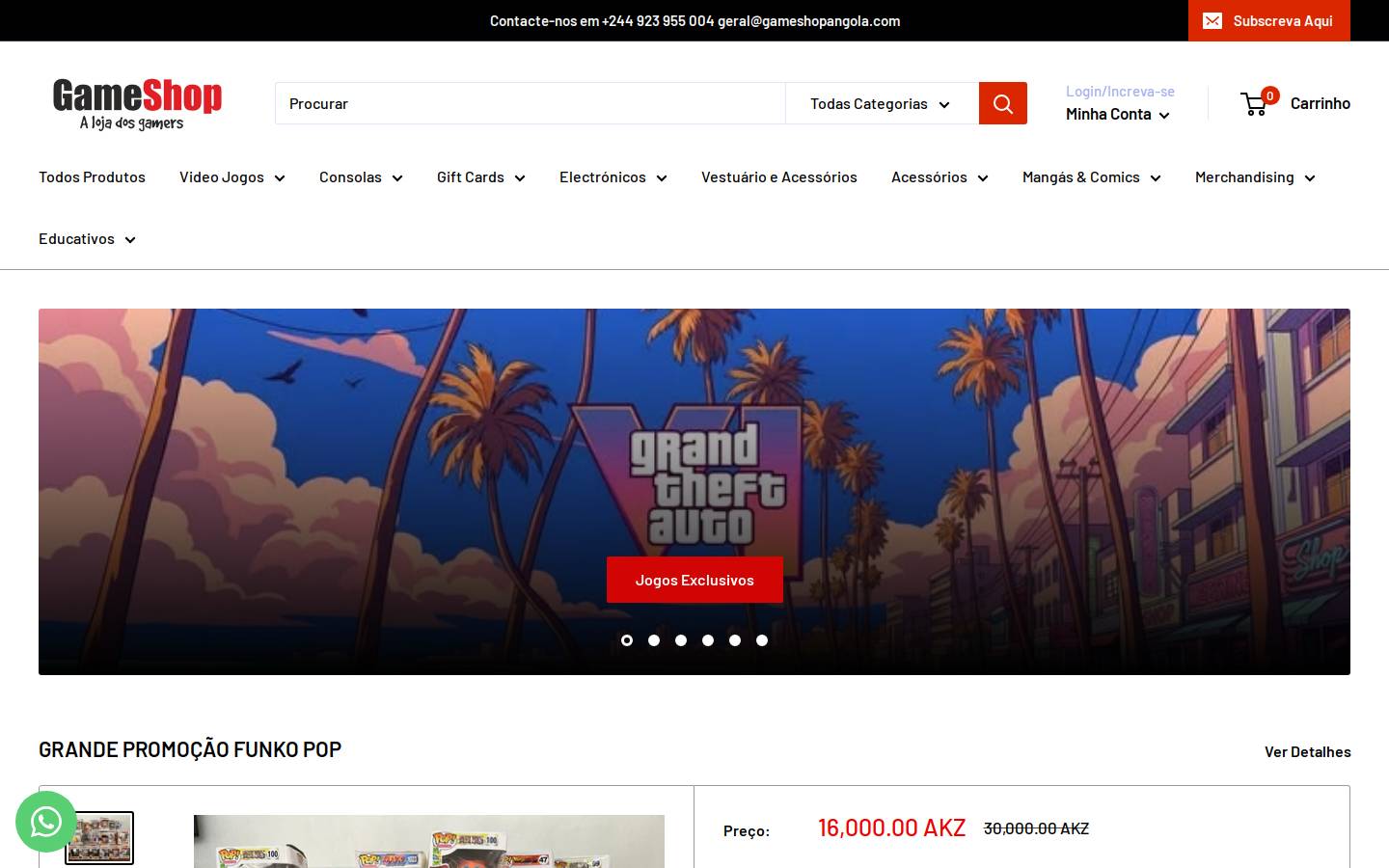Click the crossed-out 30,000.00 AKZ price

pyautogui.click(x=1036, y=828)
